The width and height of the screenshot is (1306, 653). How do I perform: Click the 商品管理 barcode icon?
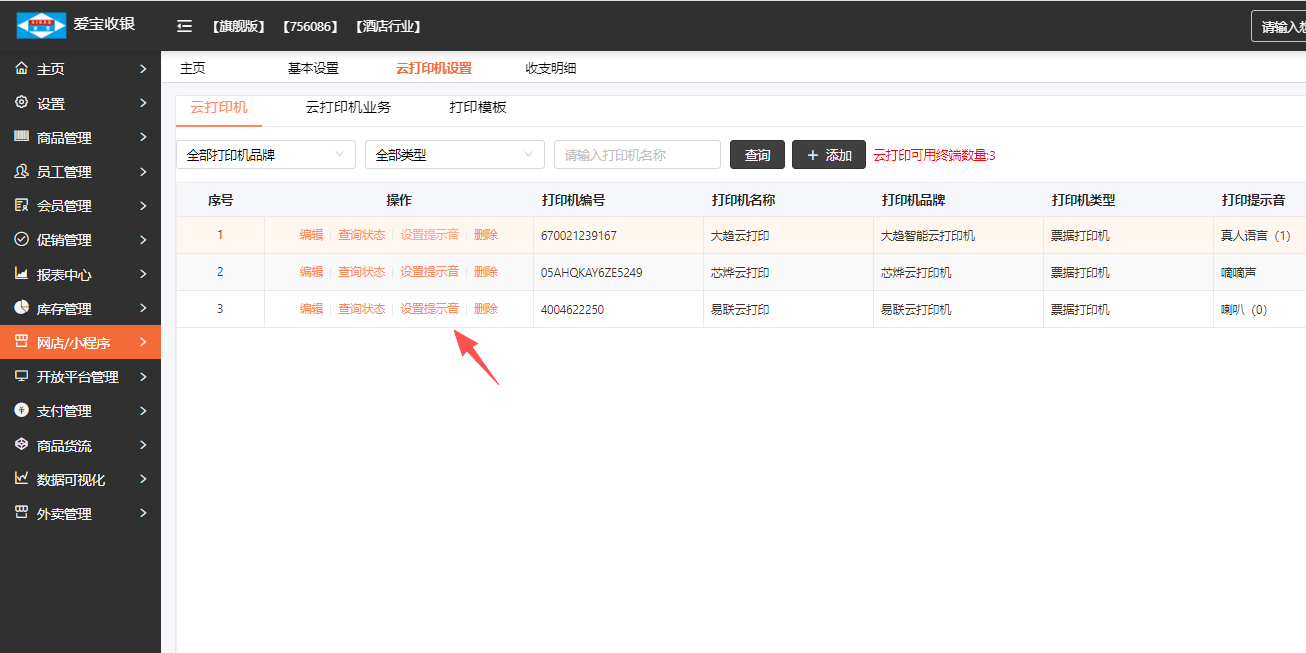point(22,137)
